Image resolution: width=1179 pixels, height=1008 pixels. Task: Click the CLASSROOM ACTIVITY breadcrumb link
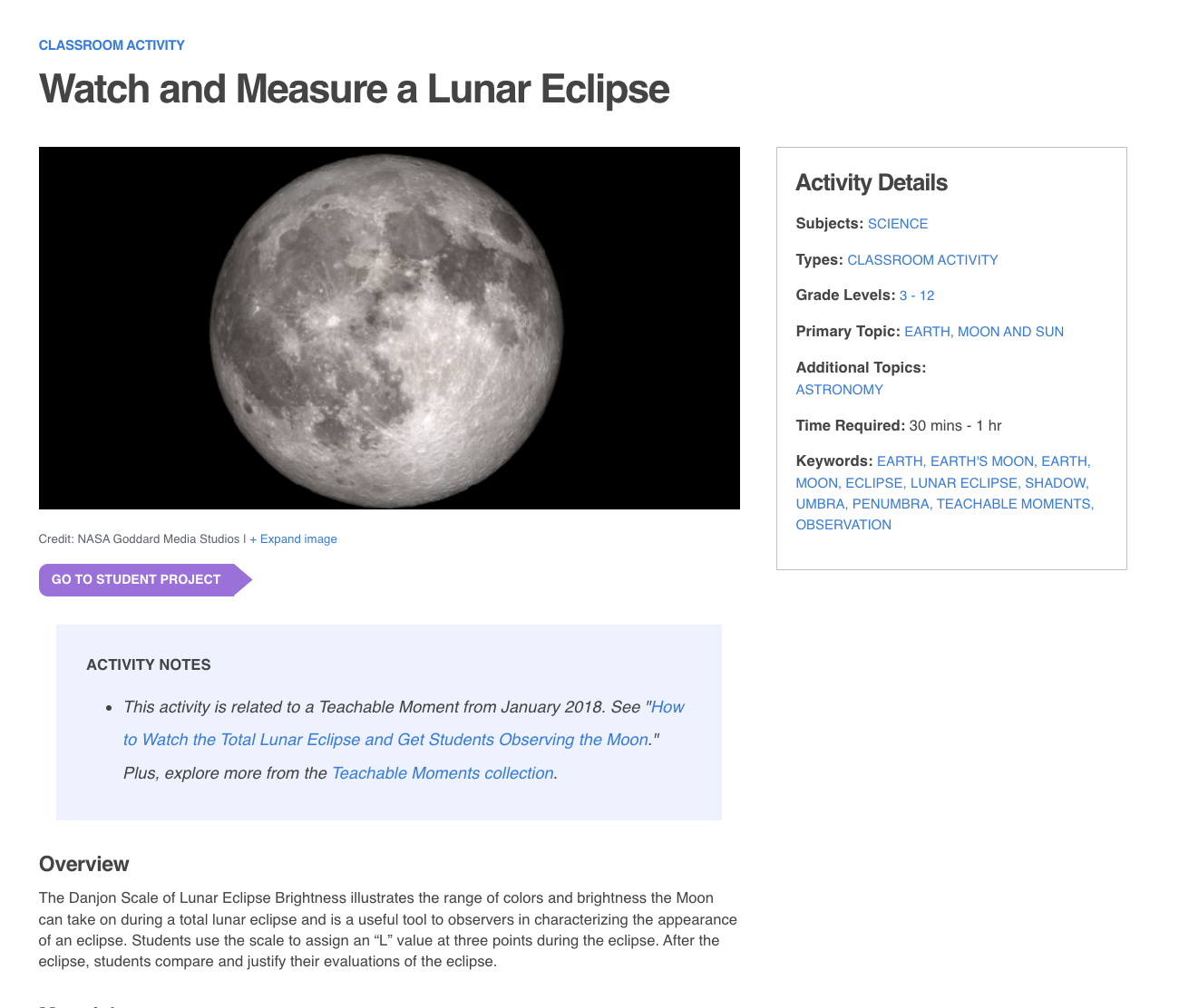(111, 45)
